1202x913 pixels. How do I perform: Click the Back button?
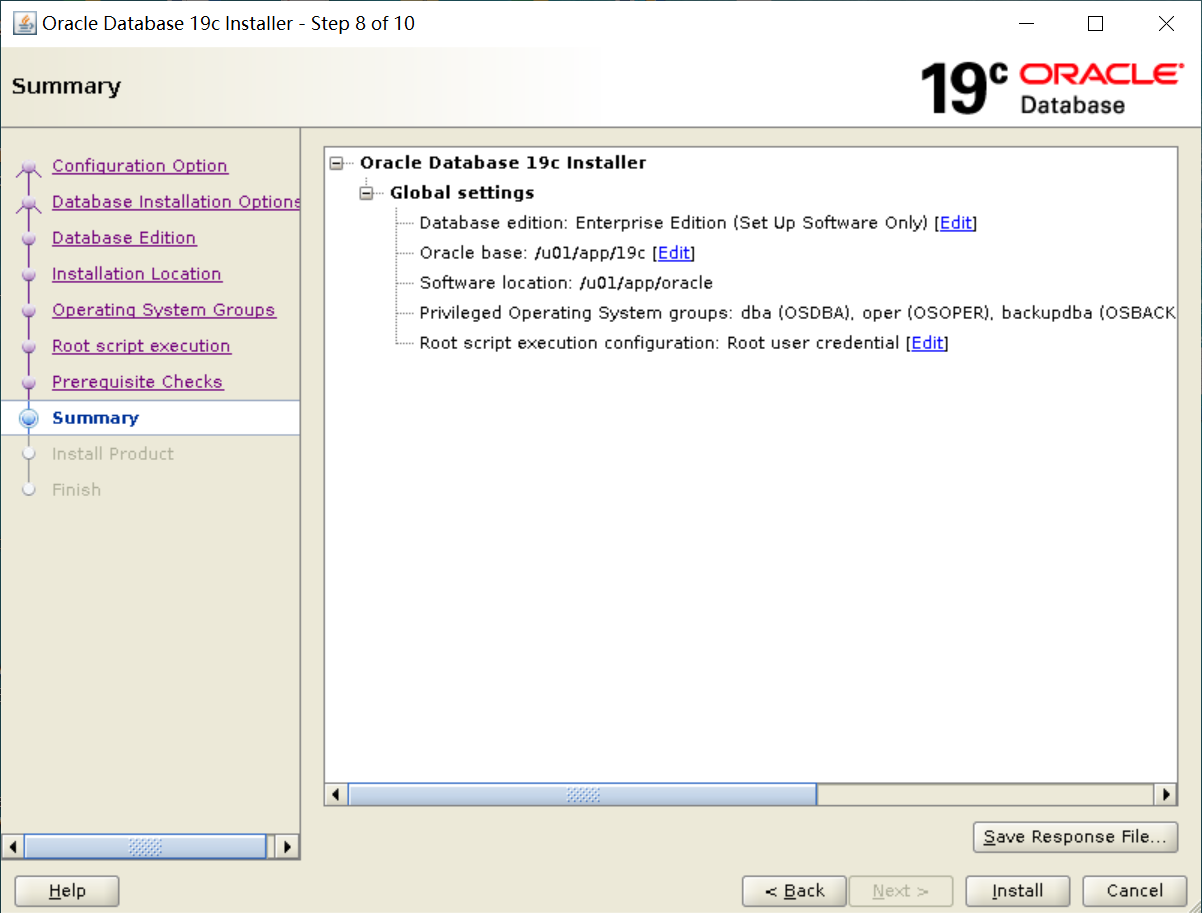(x=794, y=891)
